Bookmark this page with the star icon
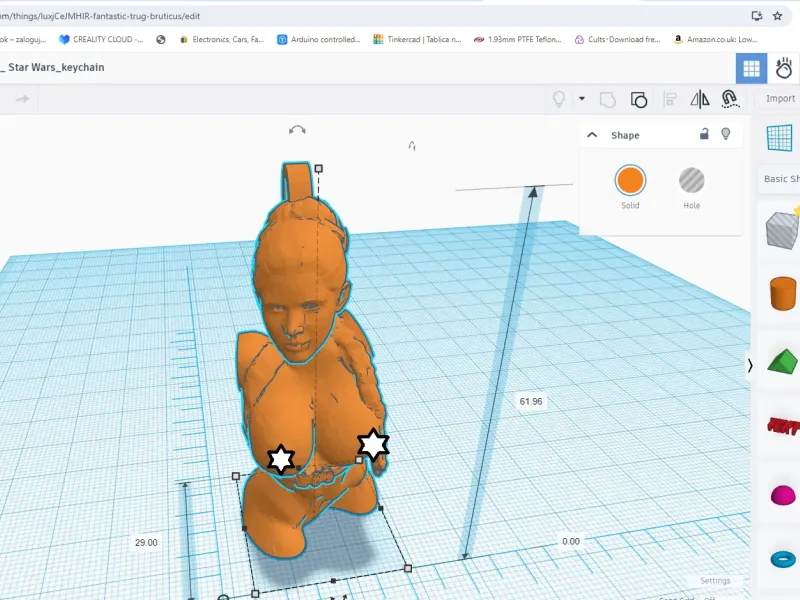Screen dimensions: 800x600 click(778, 16)
